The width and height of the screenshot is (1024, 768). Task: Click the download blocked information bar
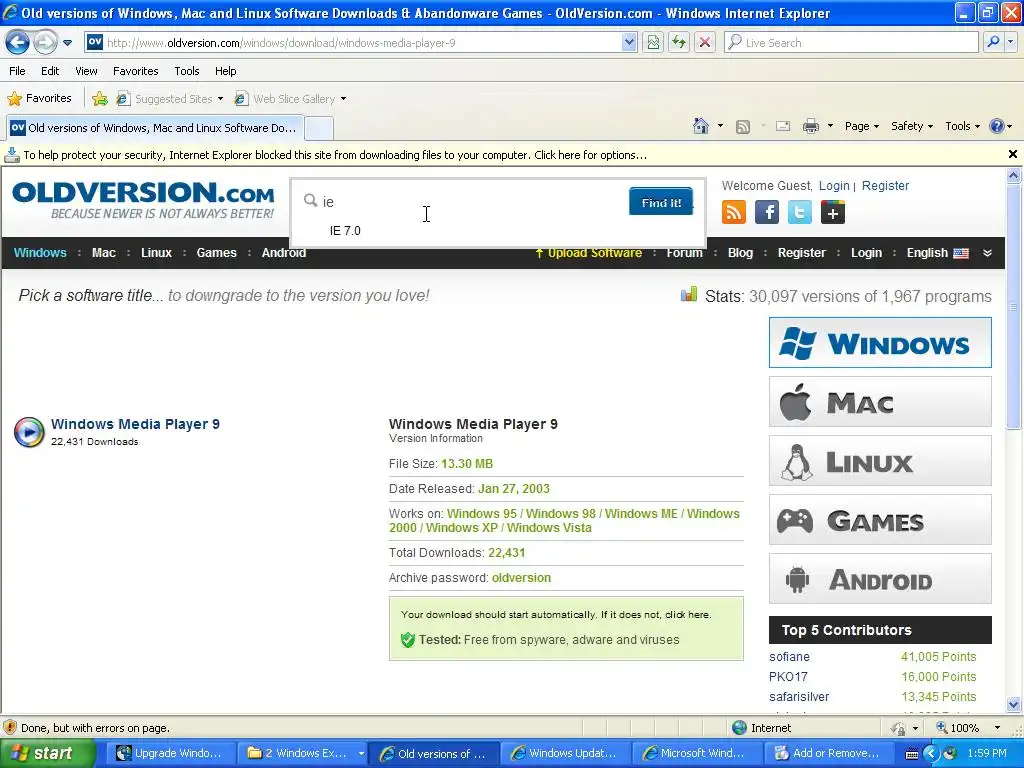click(503, 155)
